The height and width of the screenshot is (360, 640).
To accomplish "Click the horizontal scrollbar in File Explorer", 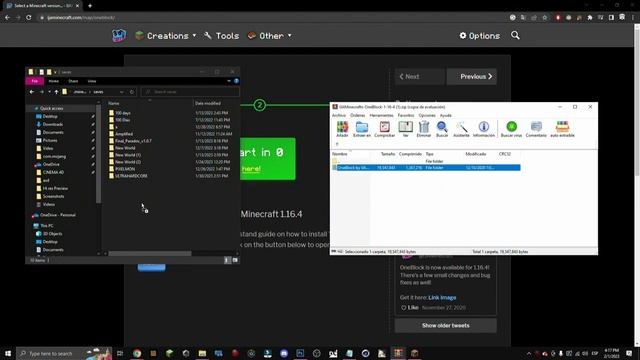I will [x=149, y=253].
